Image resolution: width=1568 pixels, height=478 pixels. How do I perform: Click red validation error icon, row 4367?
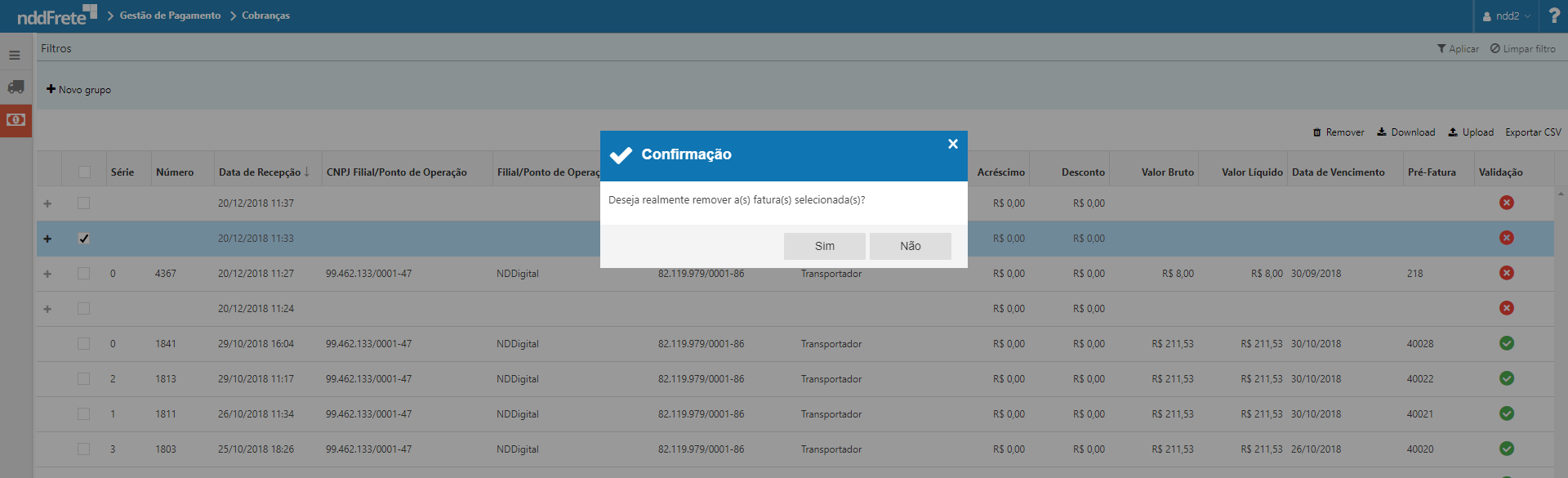coord(1507,273)
